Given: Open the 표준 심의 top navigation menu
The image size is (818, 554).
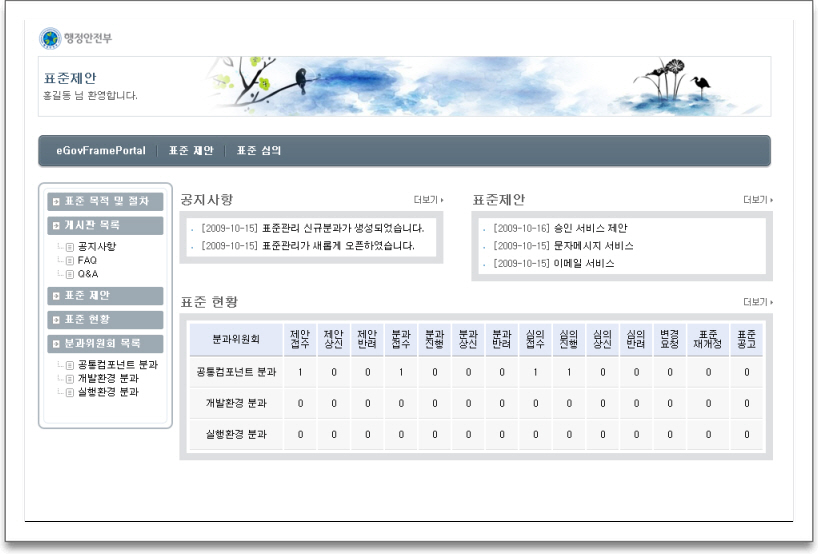Looking at the screenshot, I should tap(259, 151).
